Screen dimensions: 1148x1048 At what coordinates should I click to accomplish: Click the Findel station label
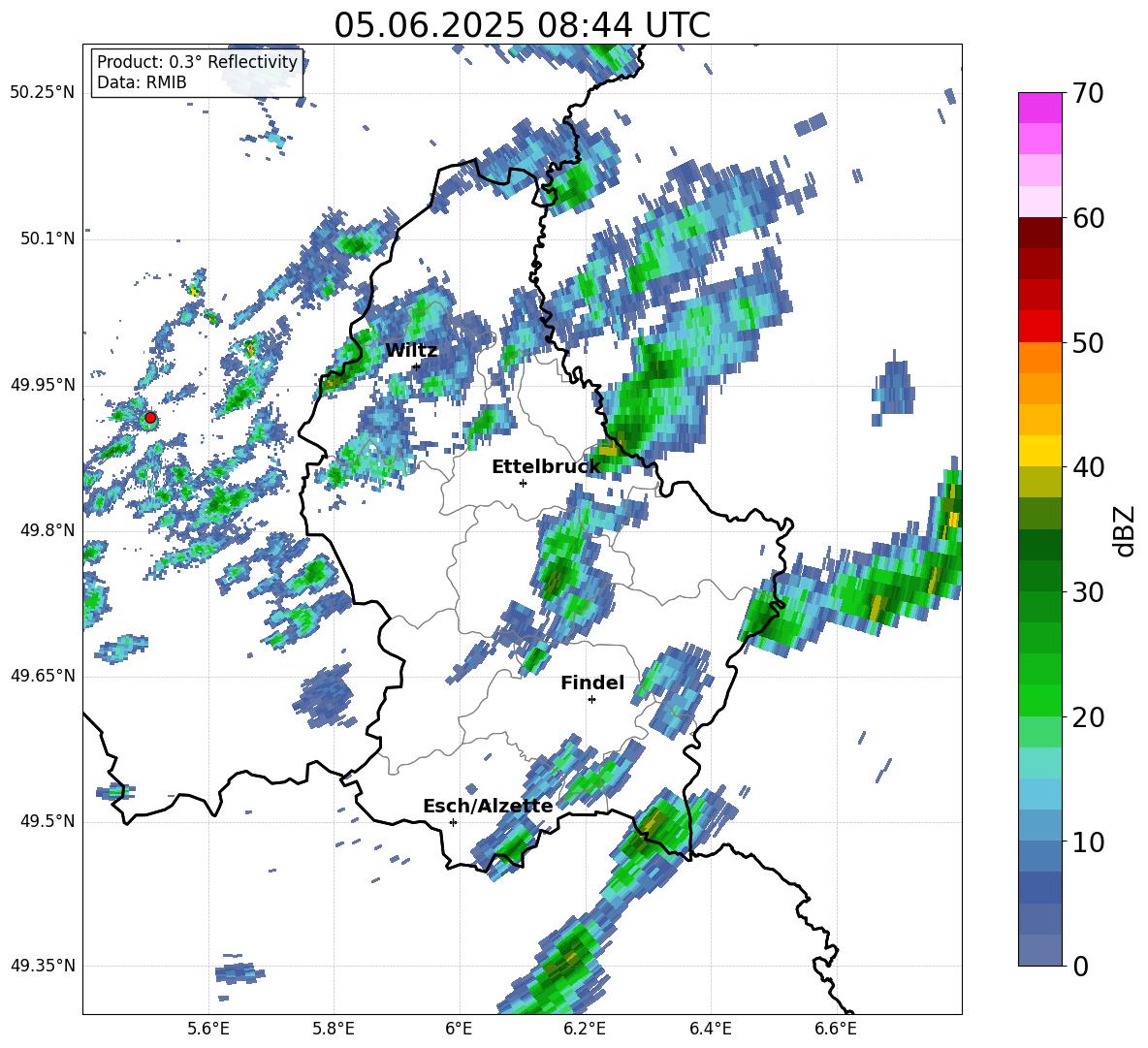pyautogui.click(x=592, y=683)
